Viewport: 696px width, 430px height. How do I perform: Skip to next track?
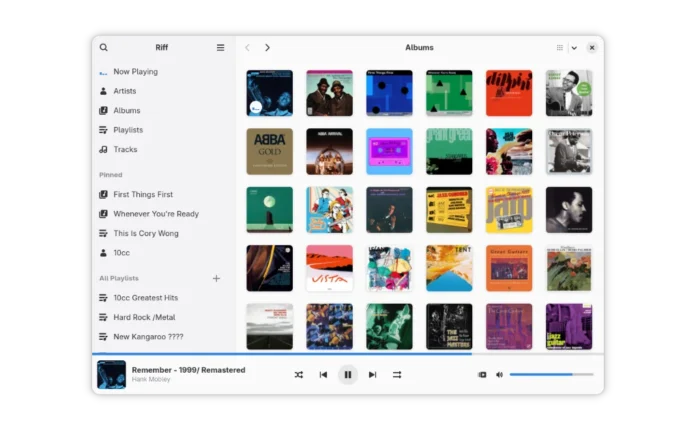pos(372,375)
